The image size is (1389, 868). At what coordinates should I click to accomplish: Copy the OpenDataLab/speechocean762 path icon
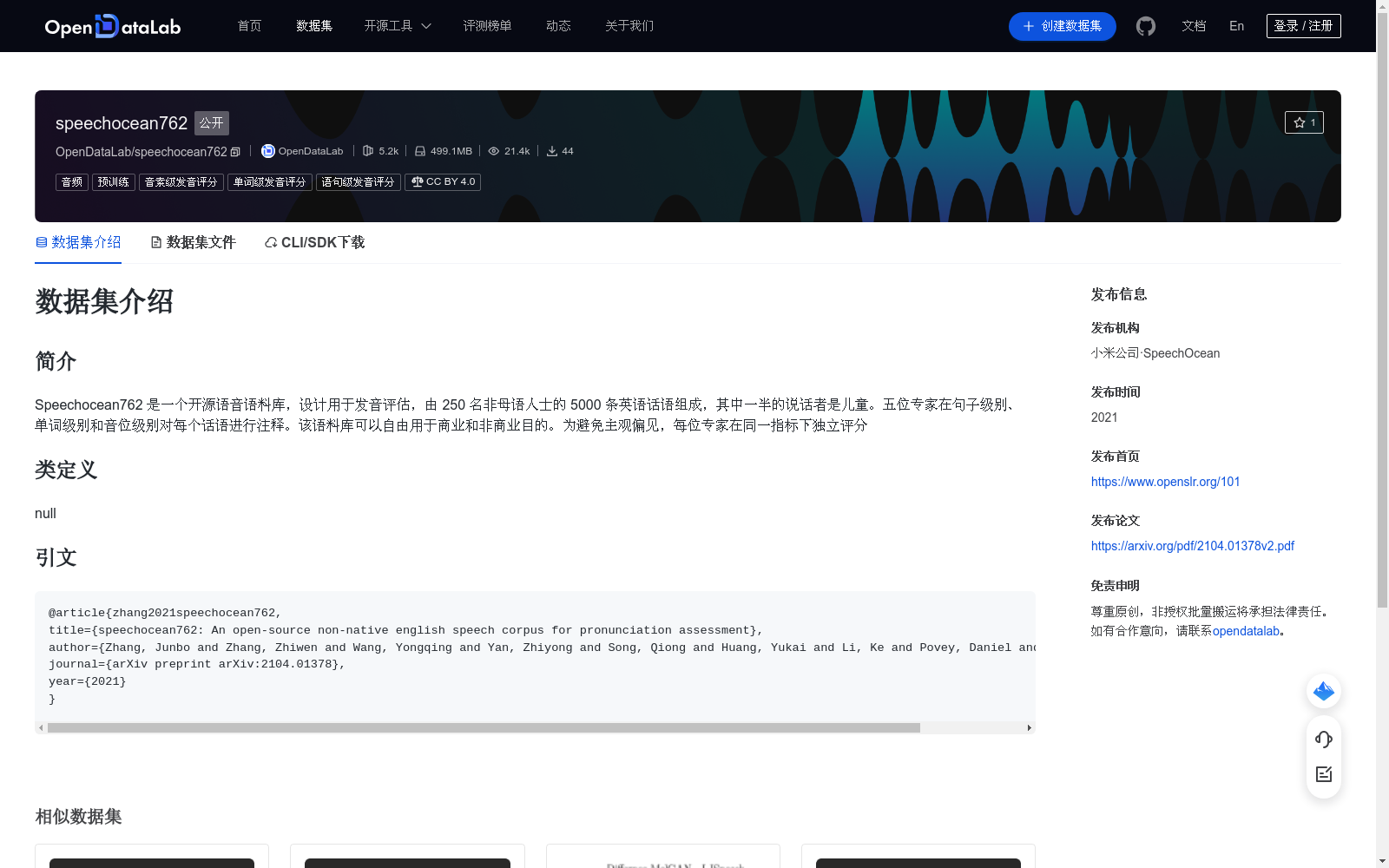point(235,152)
